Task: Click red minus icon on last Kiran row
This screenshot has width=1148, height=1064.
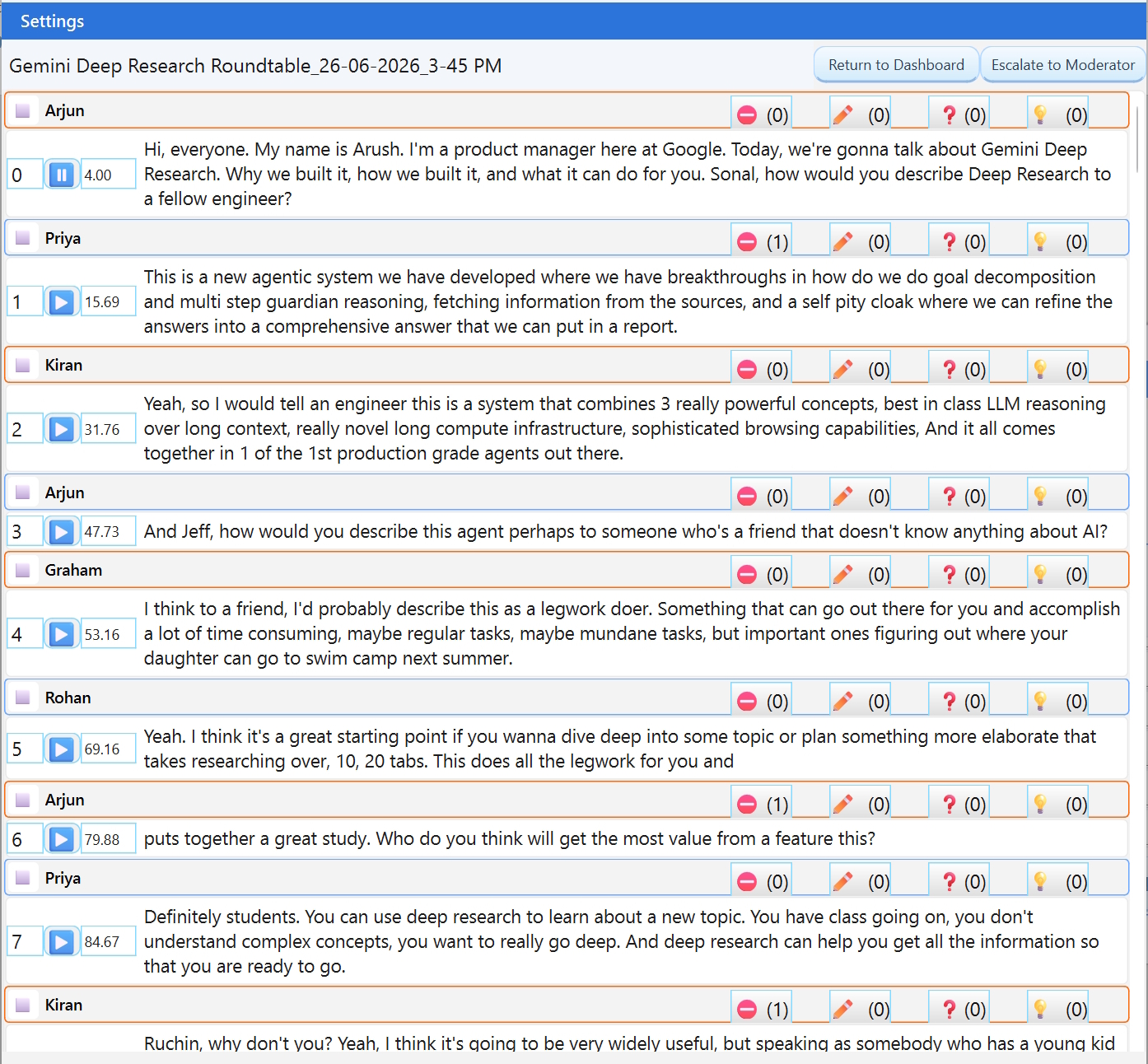Action: point(747,1009)
